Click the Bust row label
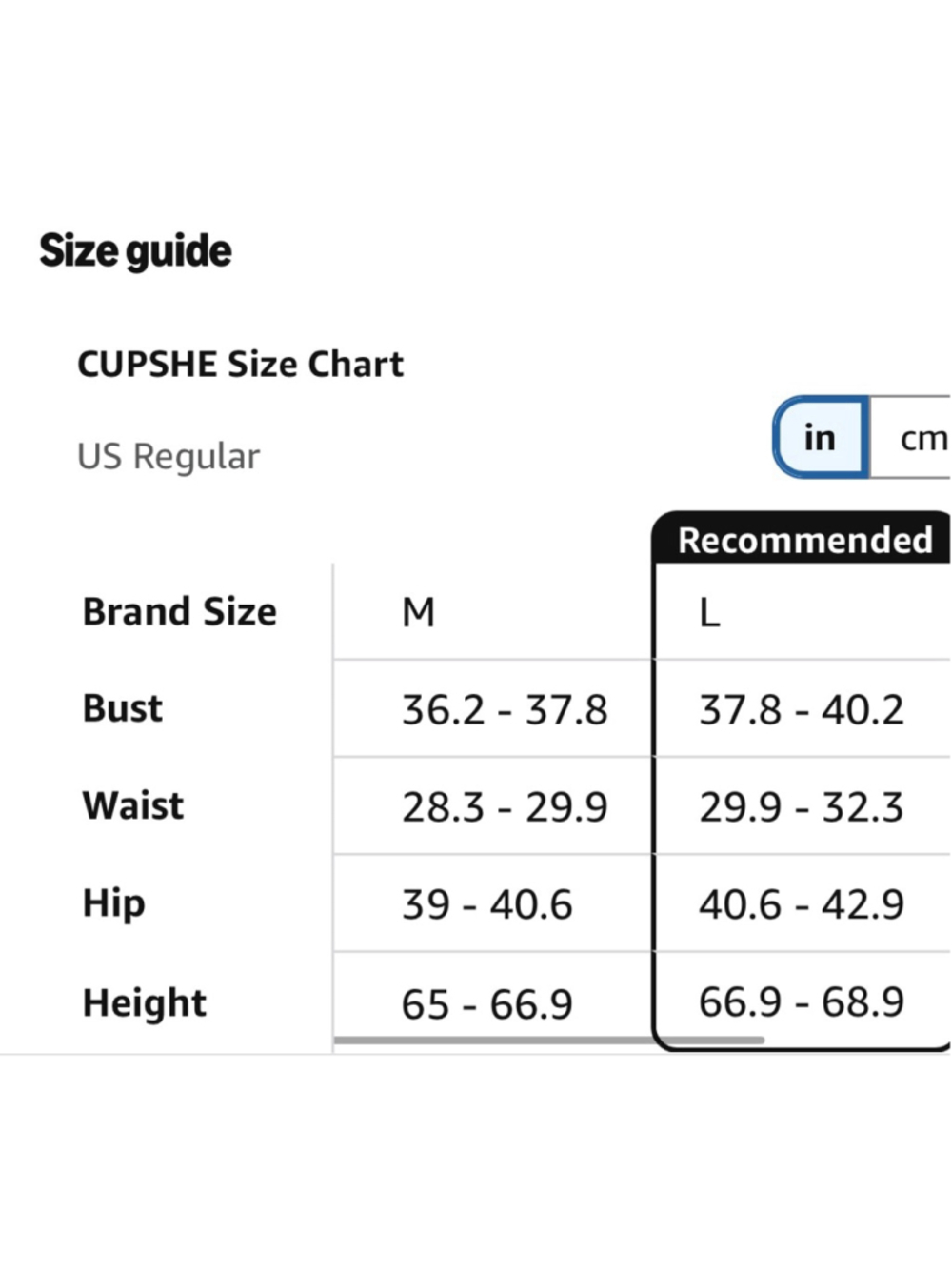The width and height of the screenshot is (952, 1269). tap(123, 708)
